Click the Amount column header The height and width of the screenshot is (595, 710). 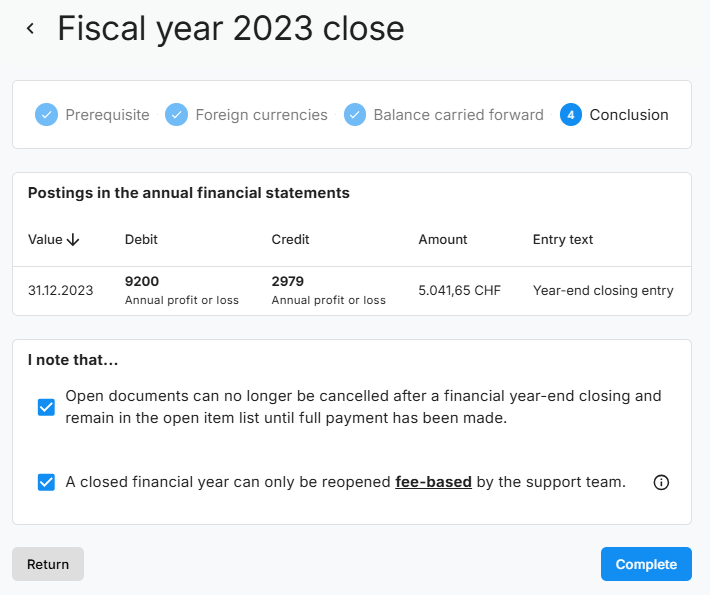tap(443, 240)
